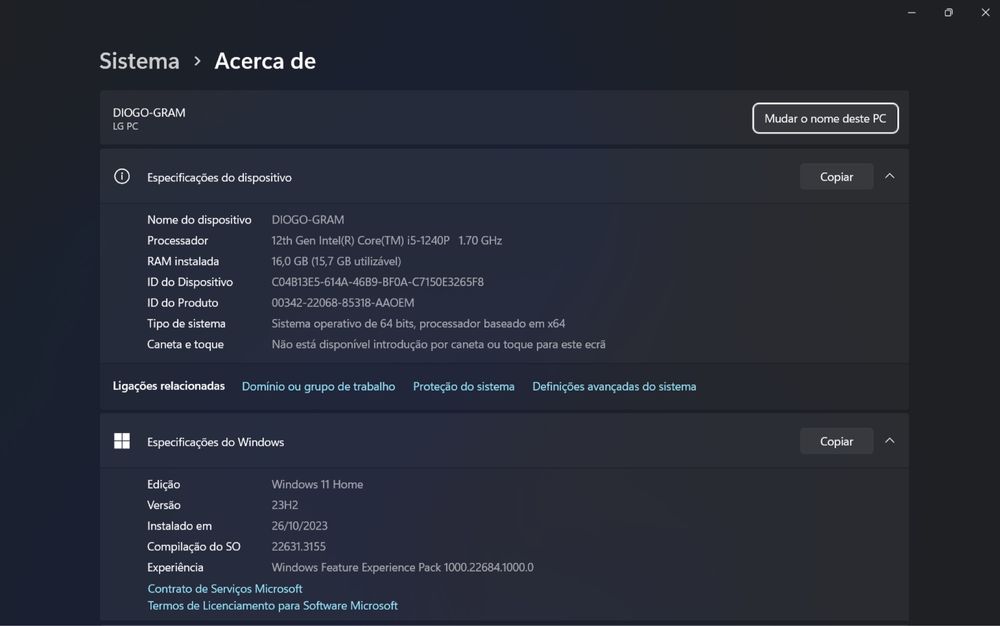Click the ID do Produto label

(182, 303)
